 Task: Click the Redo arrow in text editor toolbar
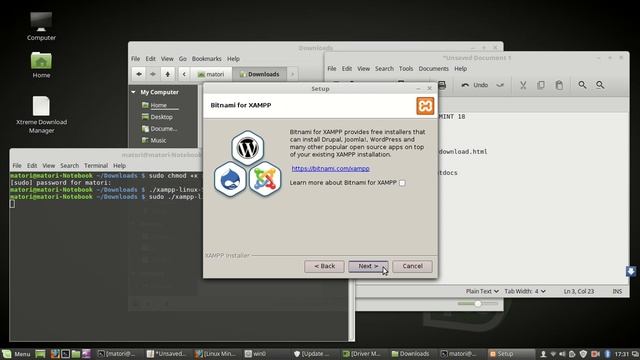(x=500, y=85)
